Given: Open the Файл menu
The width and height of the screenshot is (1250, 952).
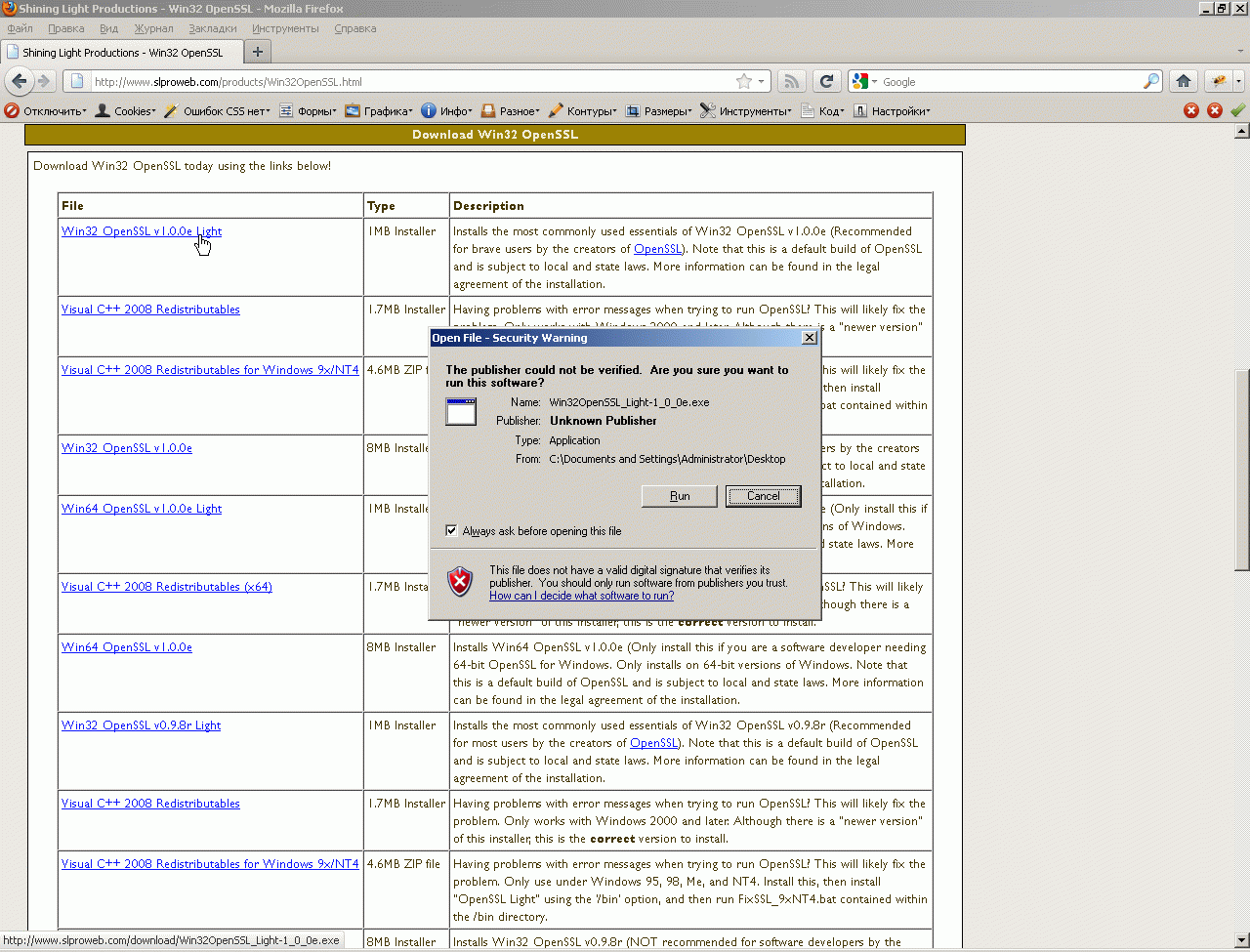Looking at the screenshot, I should [x=20, y=28].
